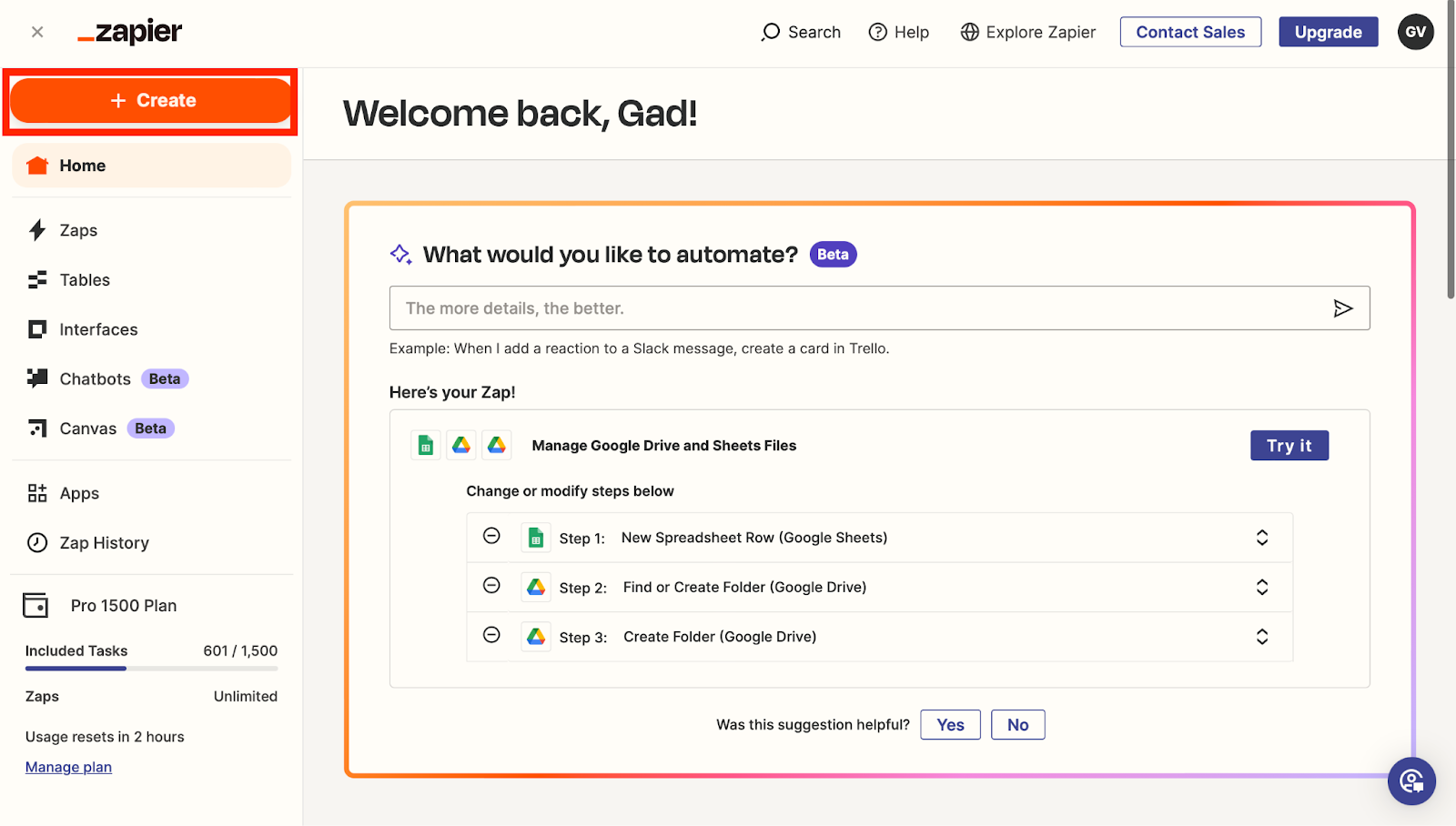The width and height of the screenshot is (1456, 826).
Task: Click the orange Create button
Action: pyautogui.click(x=151, y=100)
